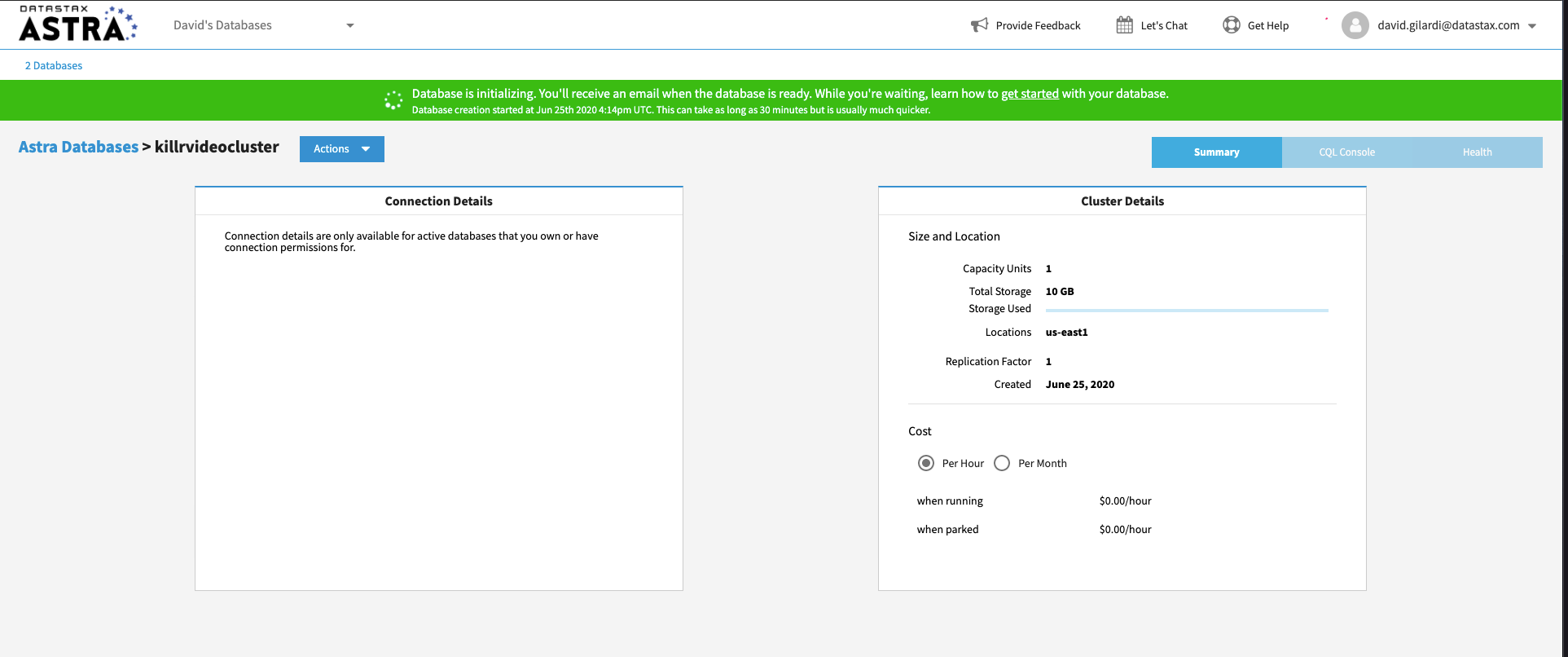Go to Astra Databases breadcrumb
This screenshot has width=1568, height=657.
[78, 147]
